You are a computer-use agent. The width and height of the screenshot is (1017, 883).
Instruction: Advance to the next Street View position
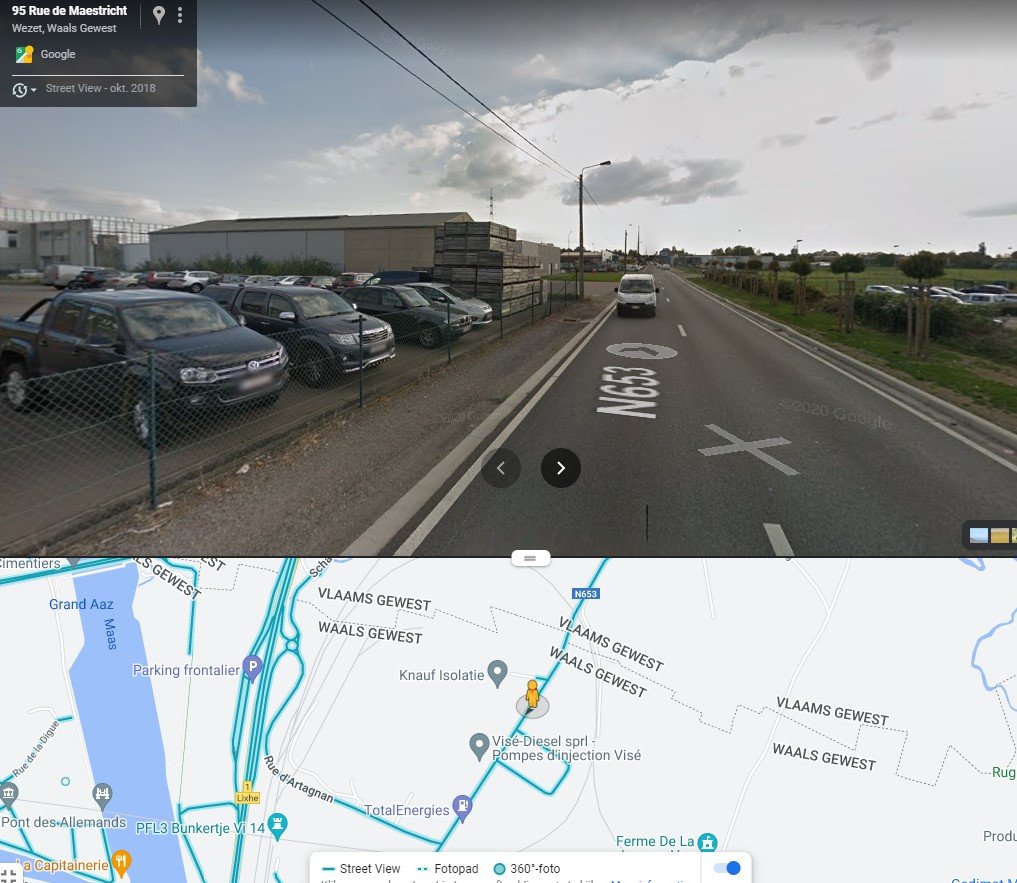(560, 468)
